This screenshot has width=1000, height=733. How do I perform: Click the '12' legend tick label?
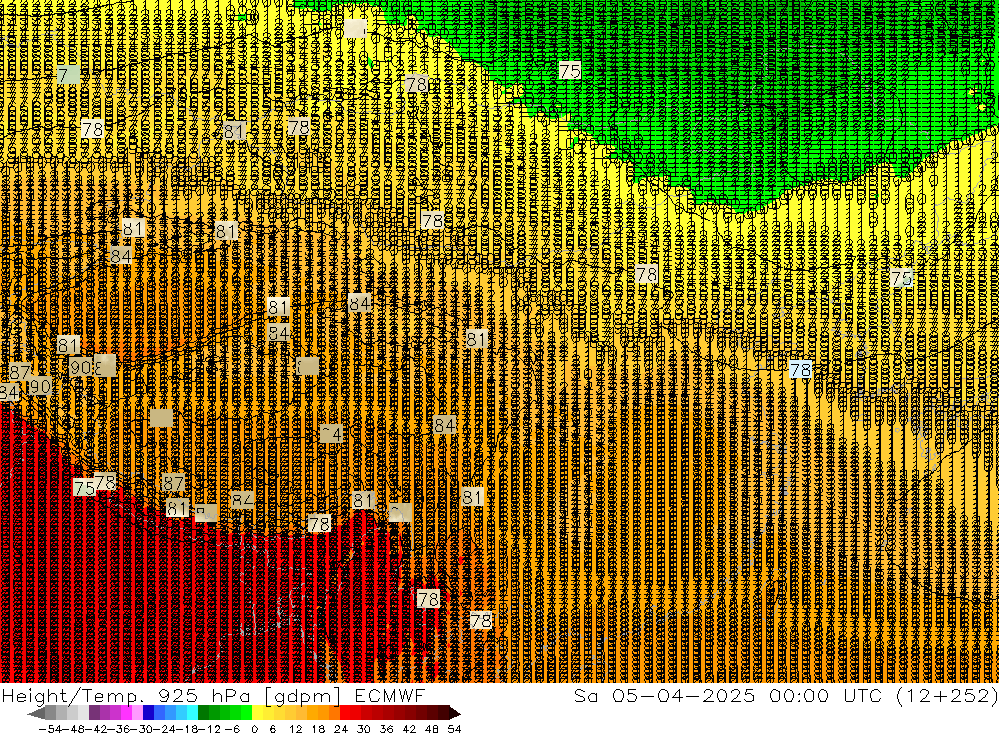click(x=296, y=729)
